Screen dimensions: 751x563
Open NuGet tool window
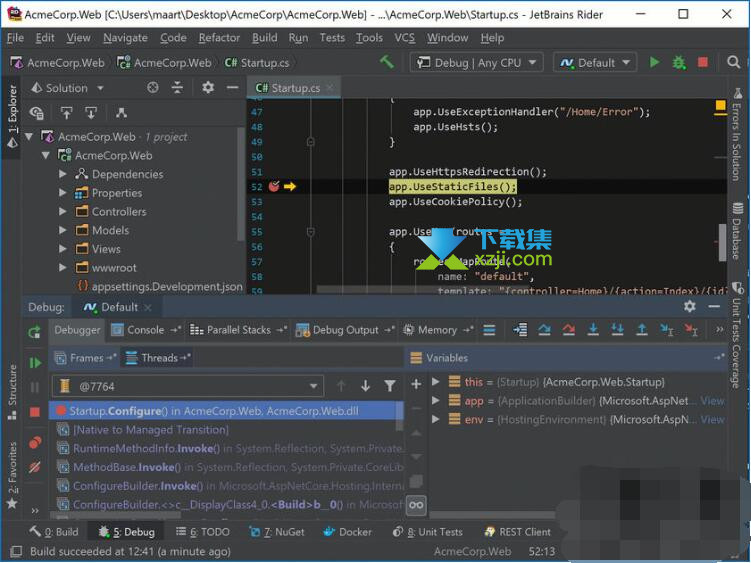[x=277, y=532]
